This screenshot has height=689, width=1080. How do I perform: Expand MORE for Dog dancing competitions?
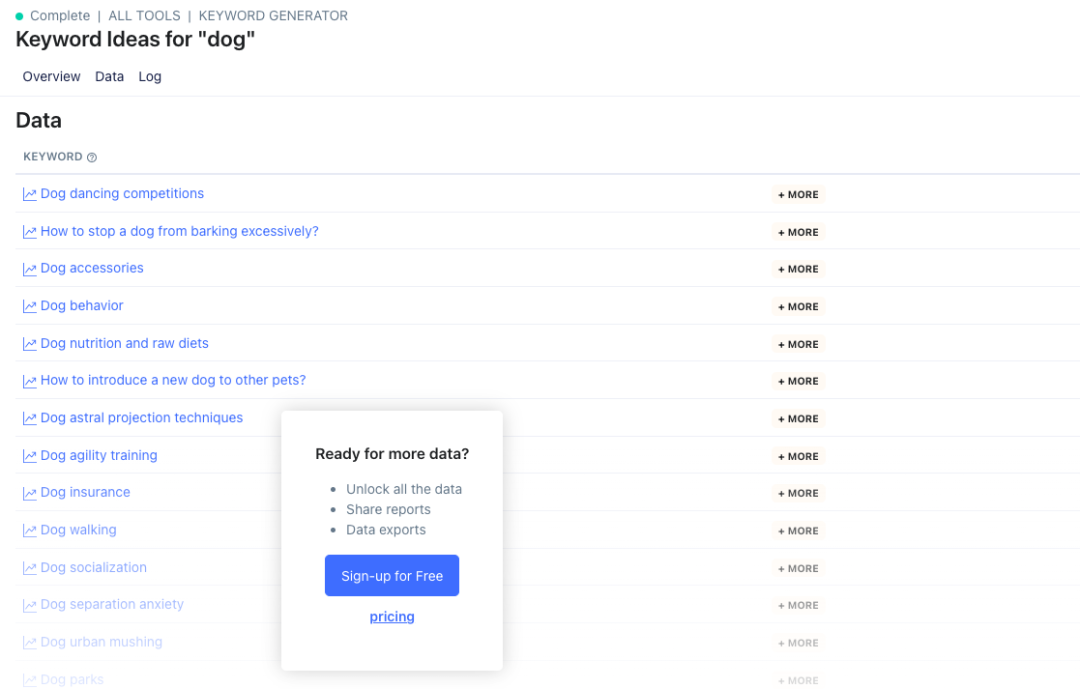[798, 195]
